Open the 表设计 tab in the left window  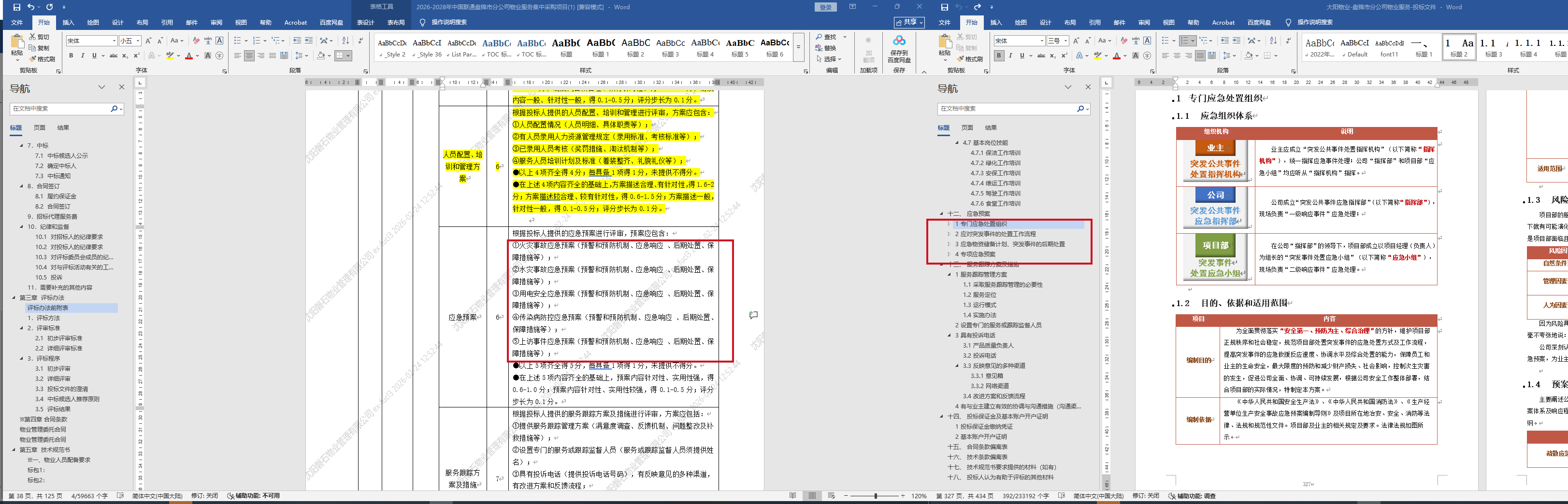point(365,23)
